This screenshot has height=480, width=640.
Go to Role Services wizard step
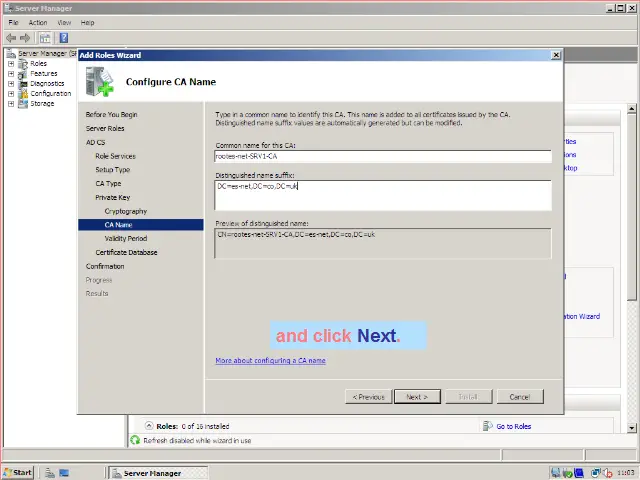[116, 156]
